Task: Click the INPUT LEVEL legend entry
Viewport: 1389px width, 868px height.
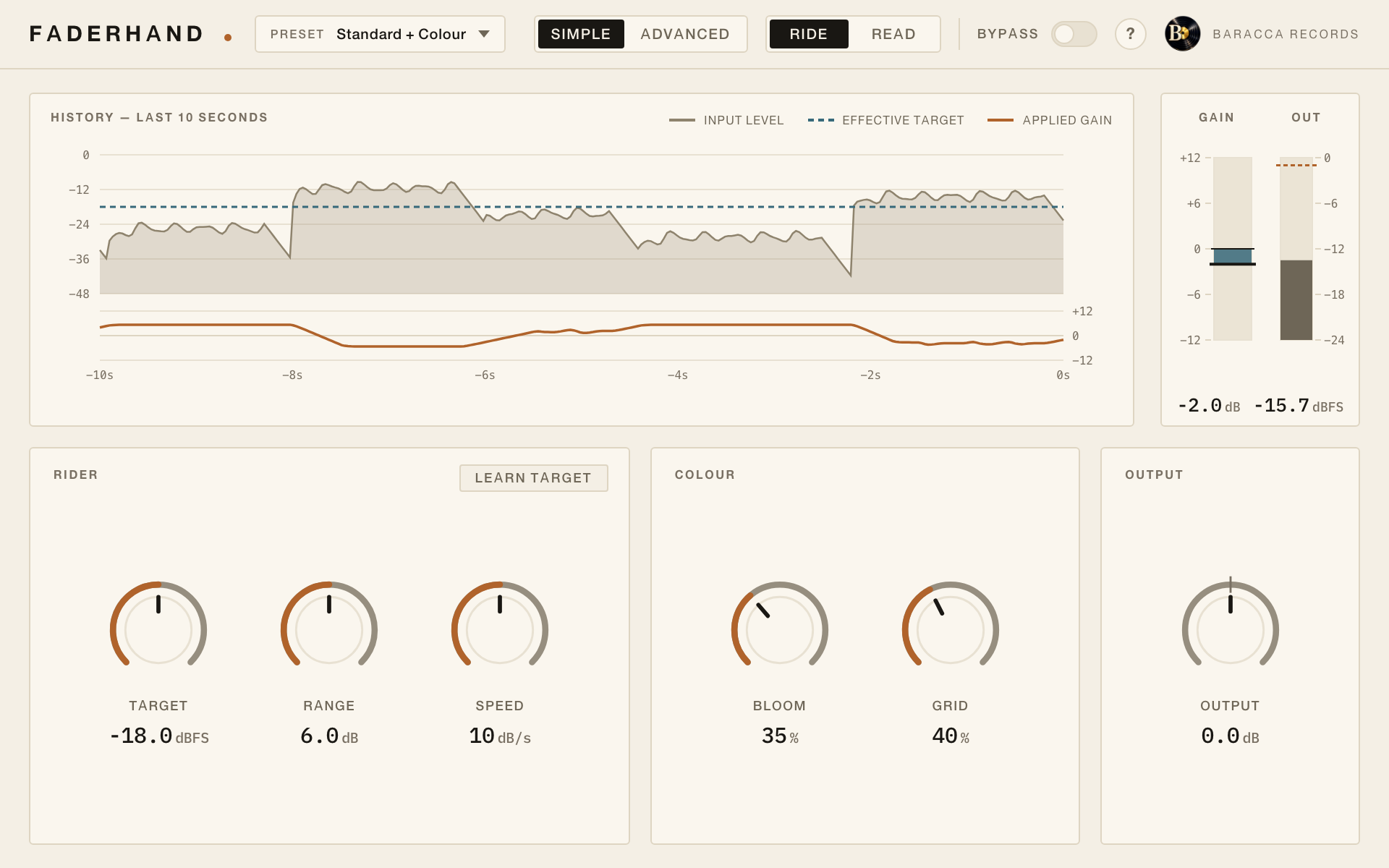Action: [726, 120]
